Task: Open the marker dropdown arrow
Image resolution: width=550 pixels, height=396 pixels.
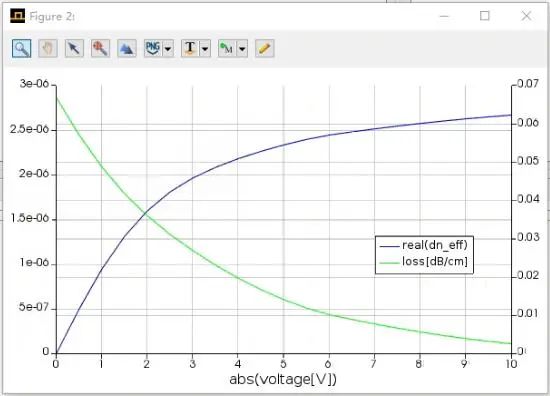Action: coord(242,48)
